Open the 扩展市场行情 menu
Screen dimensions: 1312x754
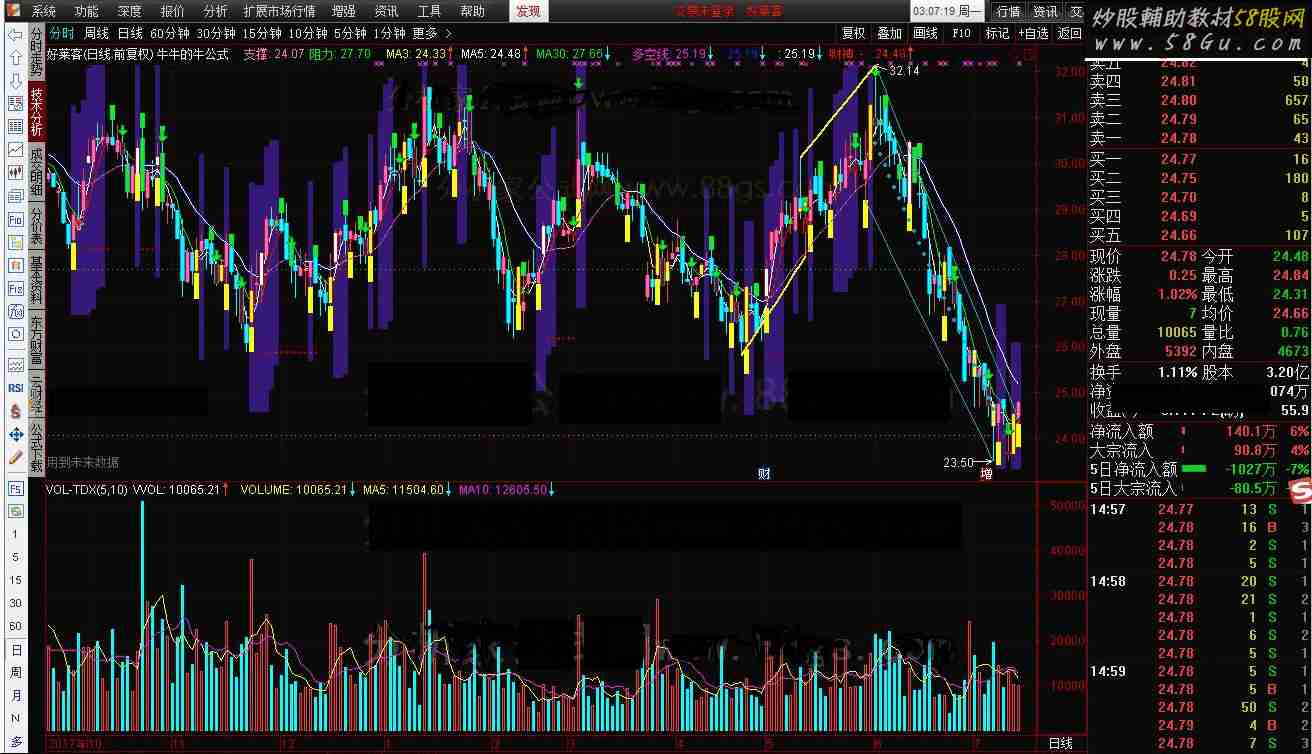coord(279,11)
